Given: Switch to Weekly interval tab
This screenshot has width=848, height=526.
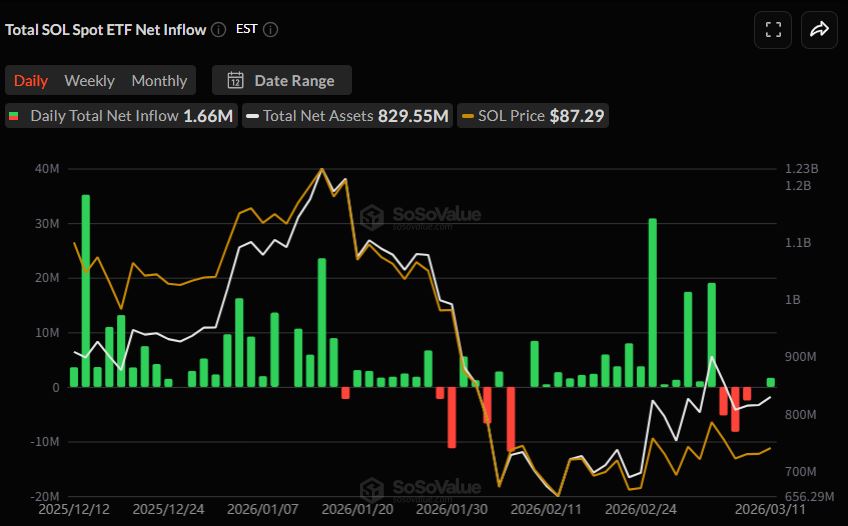Looking at the screenshot, I should click(x=89, y=80).
